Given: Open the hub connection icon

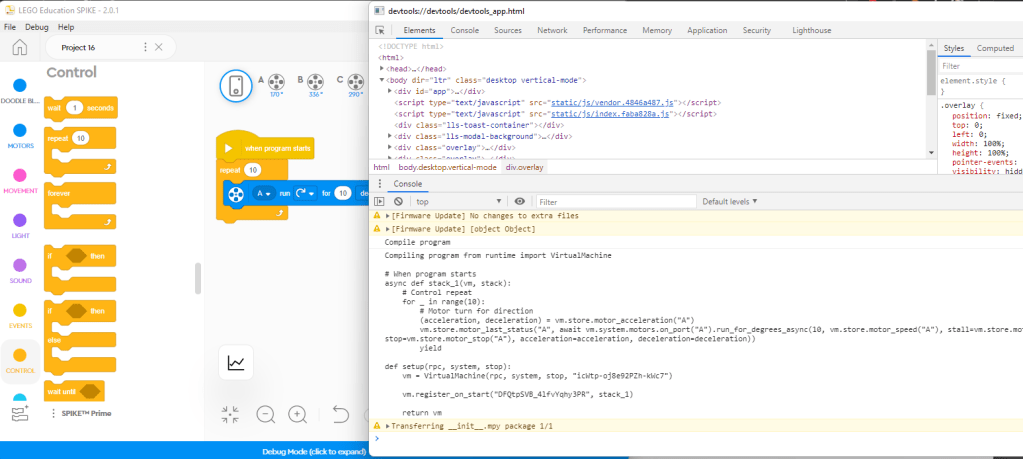Looking at the screenshot, I should point(235,86).
